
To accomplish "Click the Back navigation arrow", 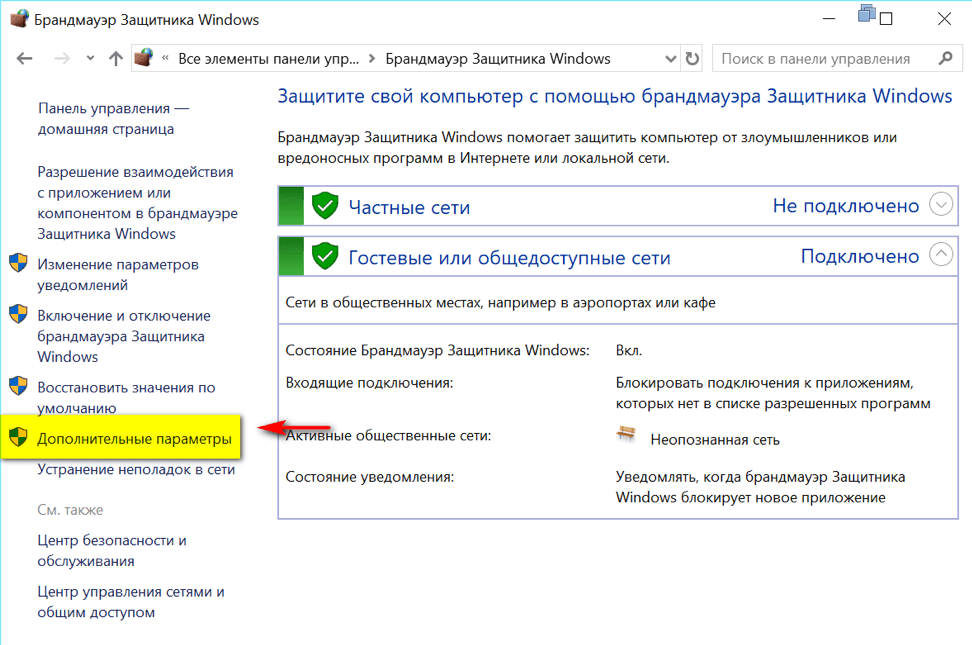I will pos(24,59).
